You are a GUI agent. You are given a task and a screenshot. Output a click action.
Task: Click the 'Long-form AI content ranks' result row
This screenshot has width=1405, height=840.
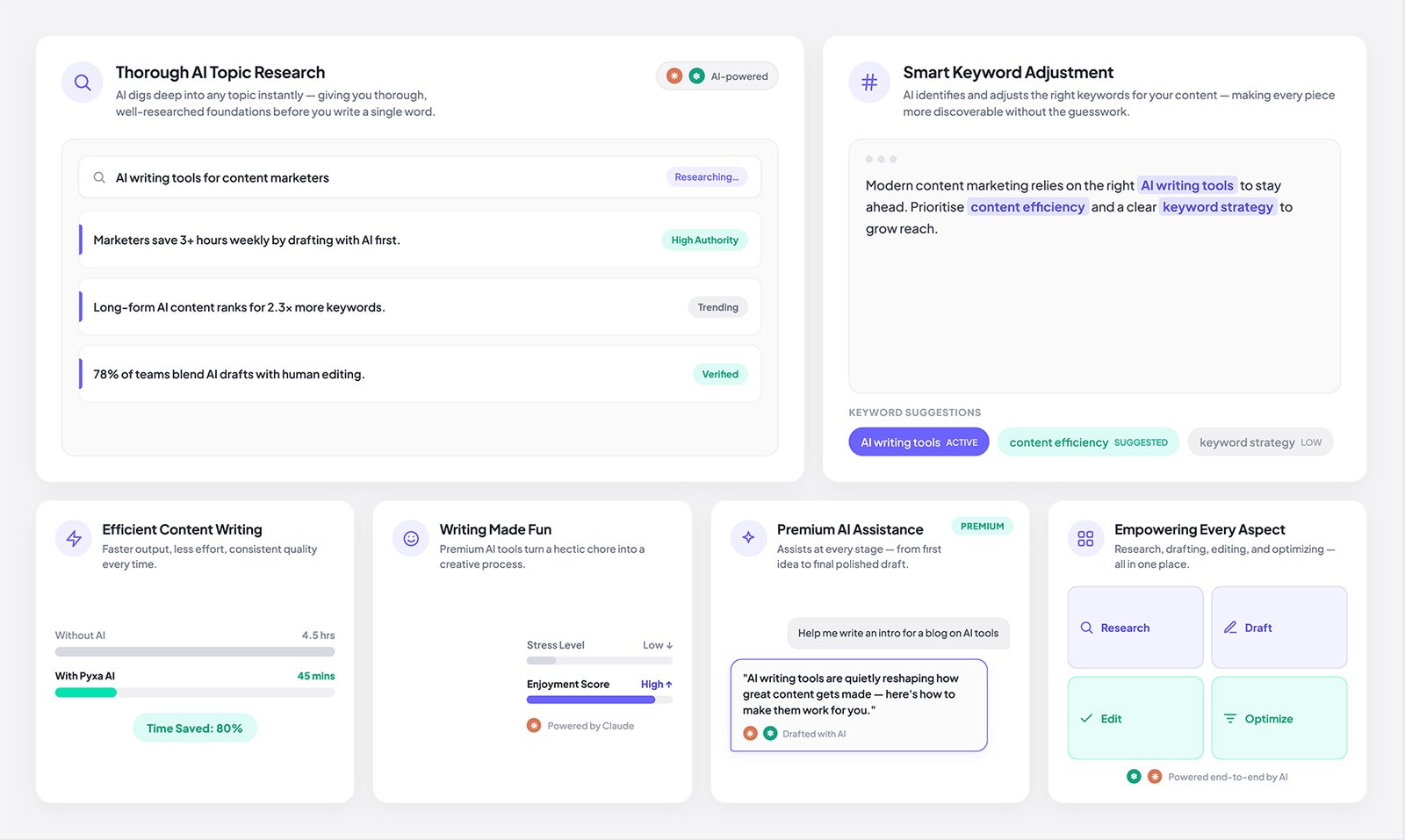[x=420, y=307]
